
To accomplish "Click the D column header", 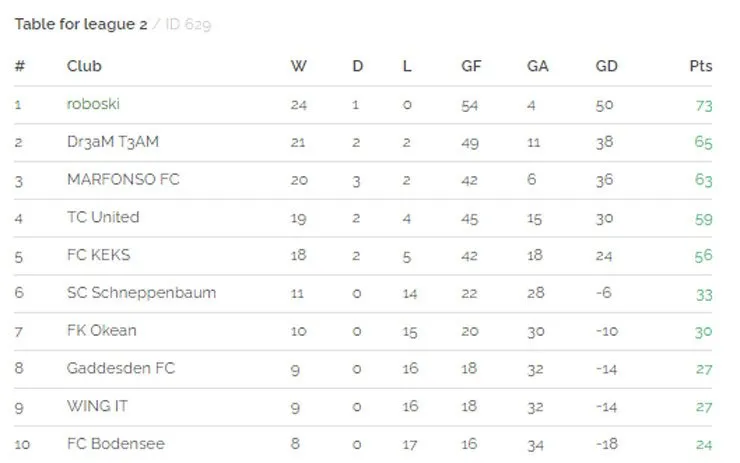I will tap(358, 66).
